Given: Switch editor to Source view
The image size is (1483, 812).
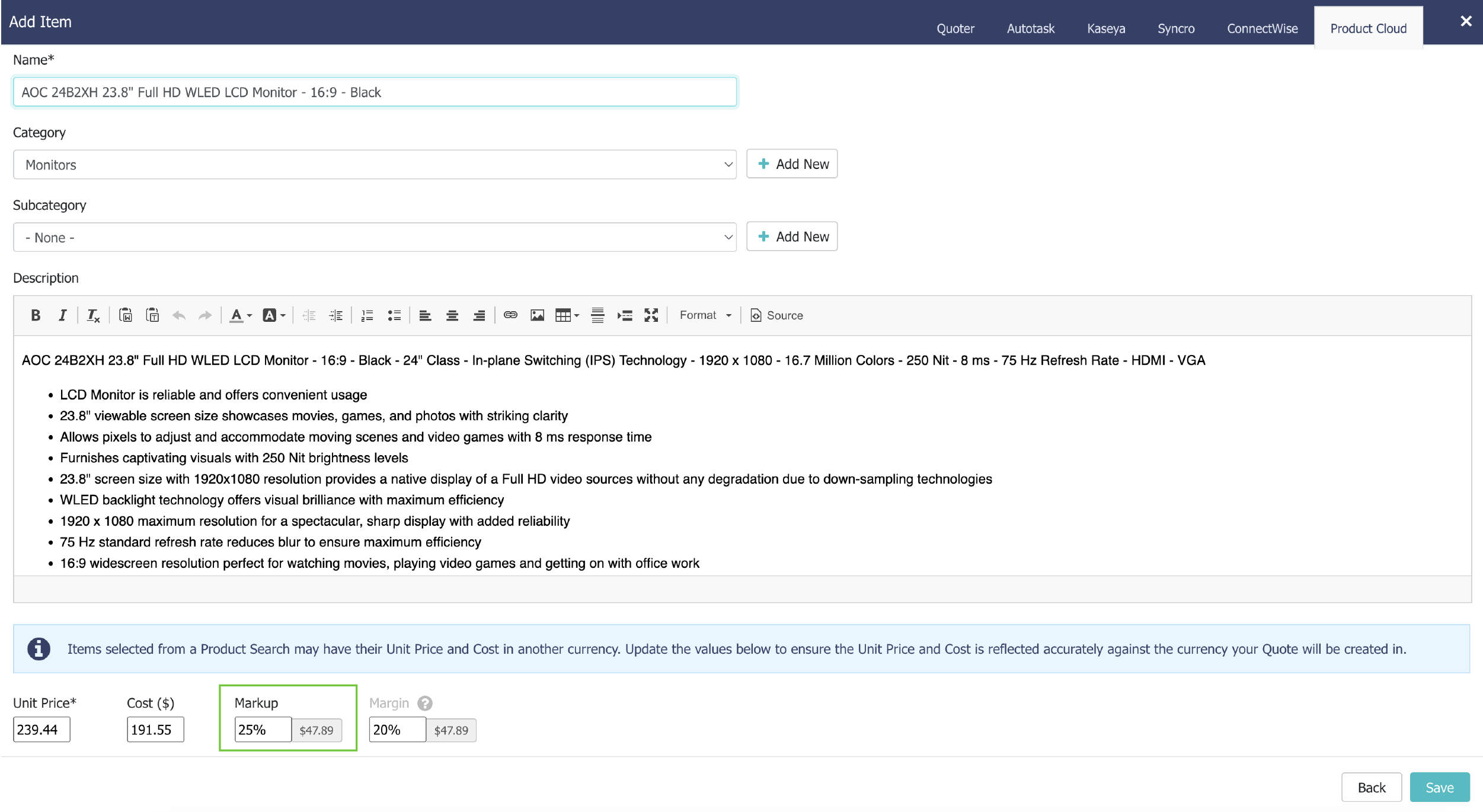Looking at the screenshot, I should 777,315.
